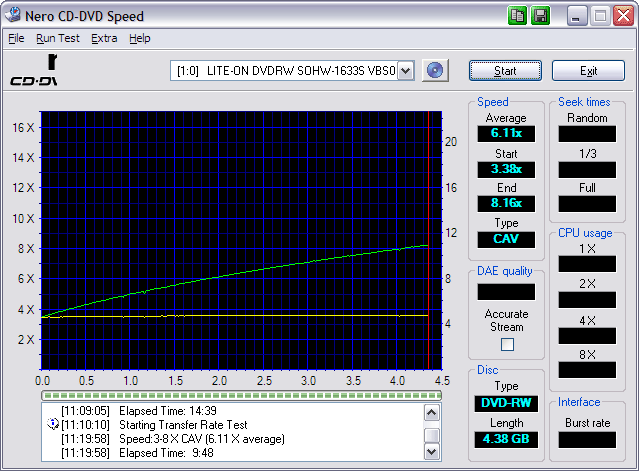Image resolution: width=639 pixels, height=471 pixels.
Task: Click the log line Elapsed Time: 9:48
Action: click(x=137, y=453)
